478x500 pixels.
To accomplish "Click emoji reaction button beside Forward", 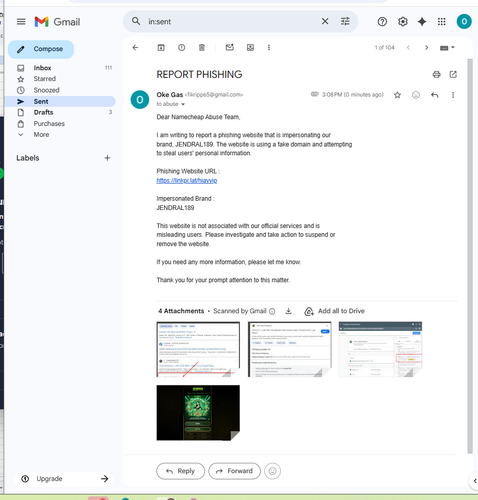I will click(272, 471).
